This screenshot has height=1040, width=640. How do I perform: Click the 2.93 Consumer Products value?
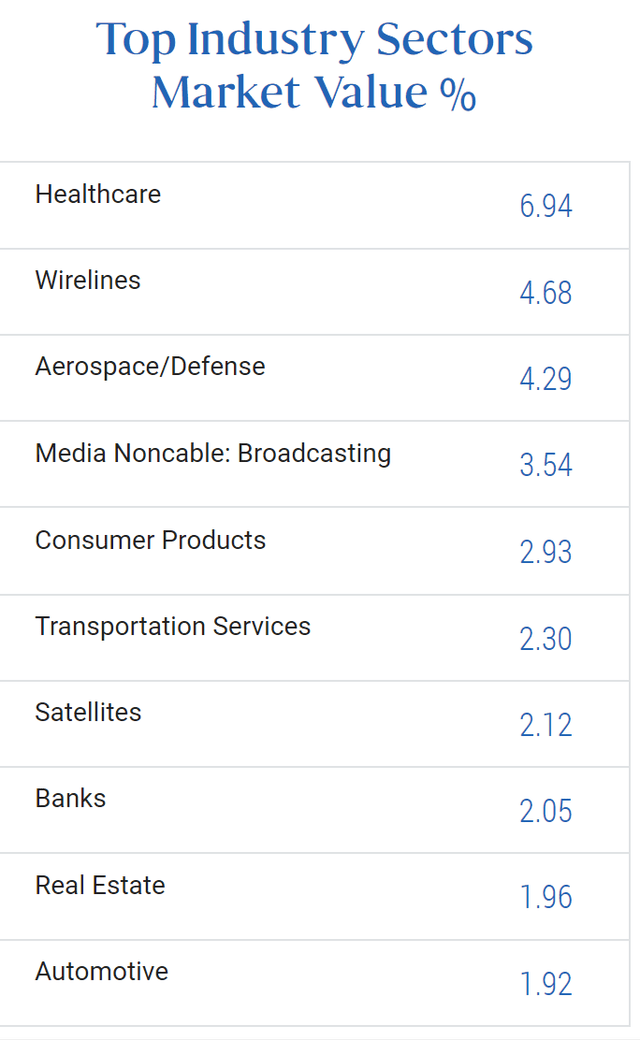tap(545, 552)
